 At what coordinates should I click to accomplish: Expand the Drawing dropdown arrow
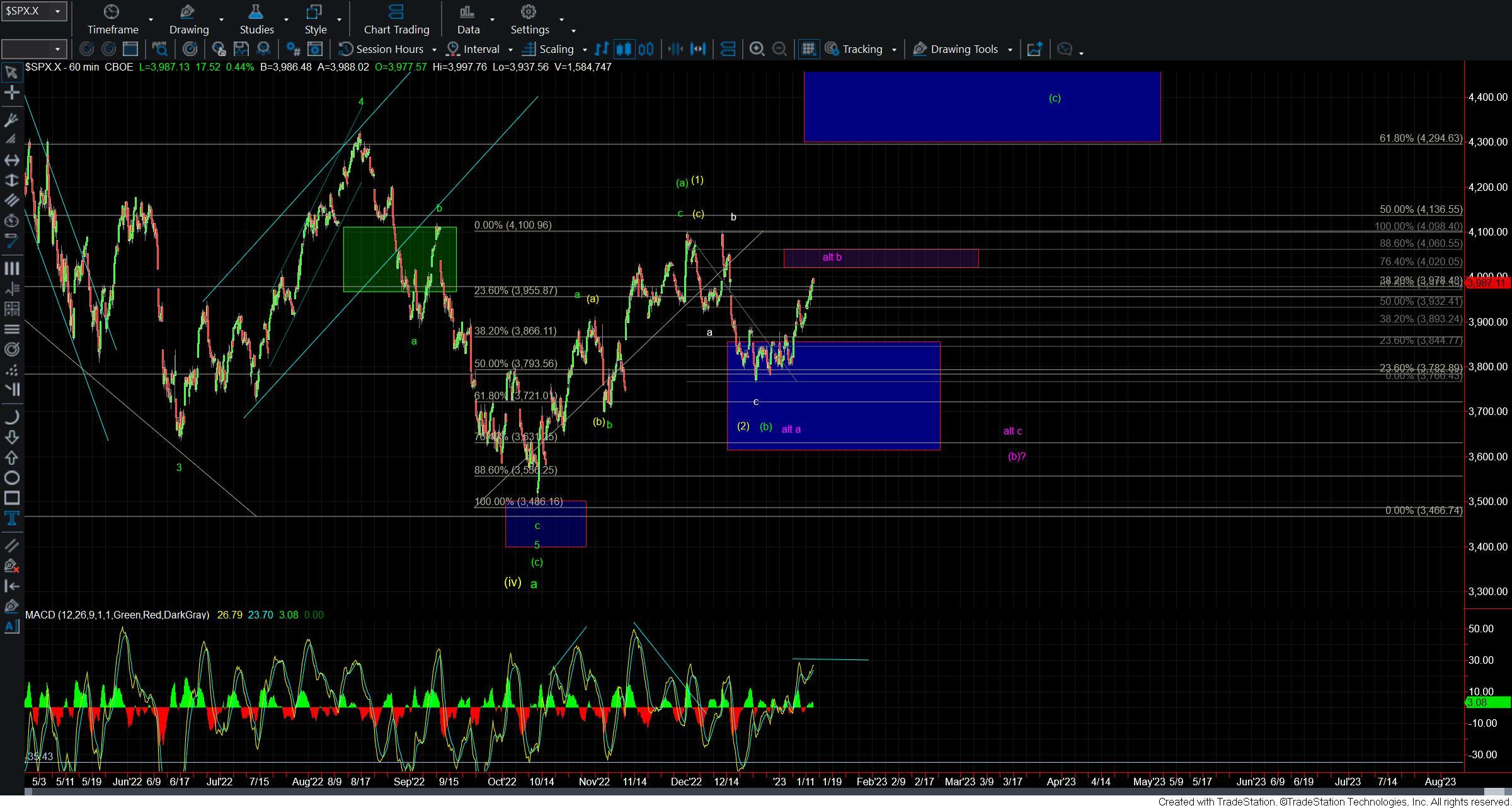pyautogui.click(x=221, y=20)
